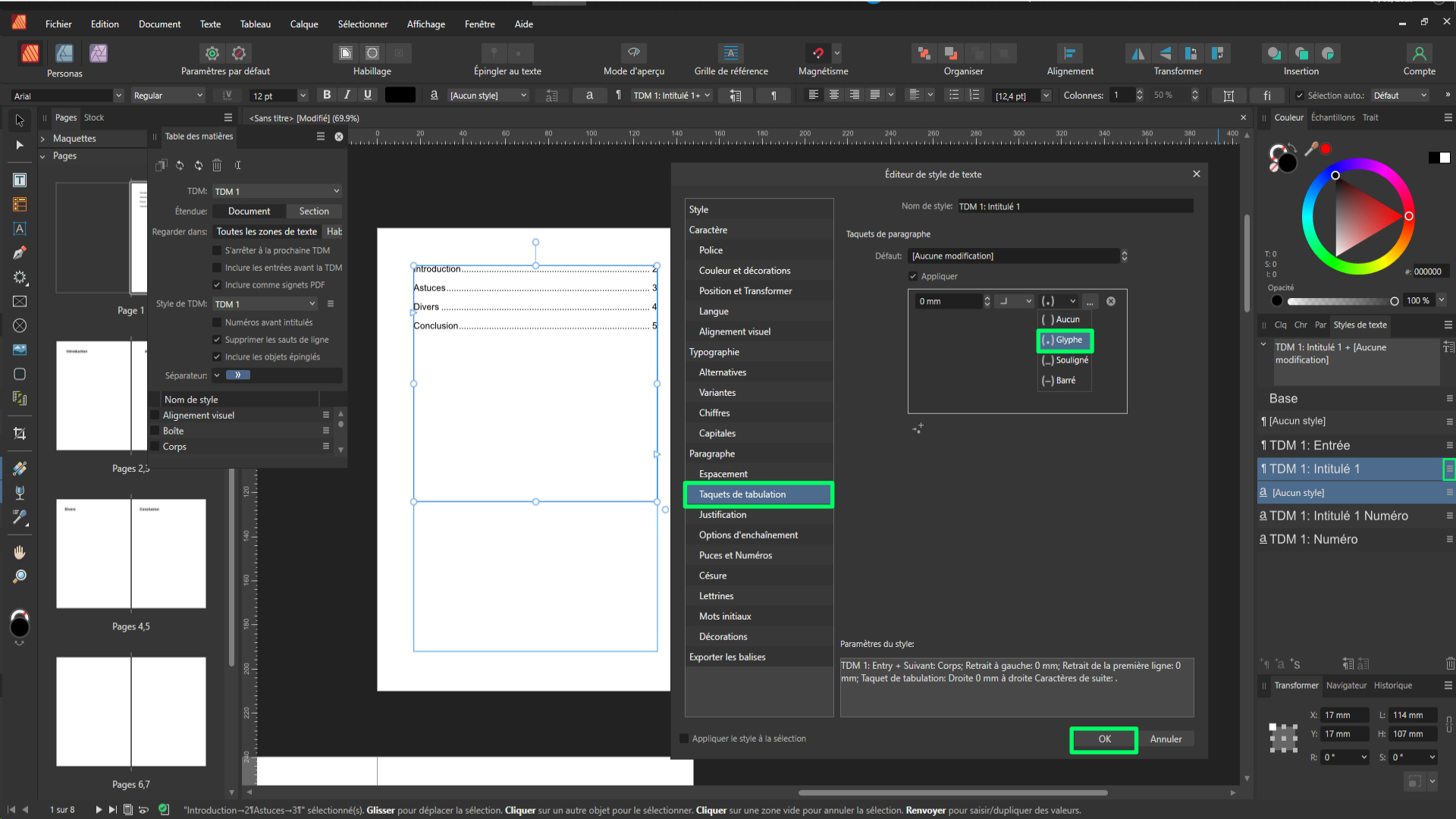
Task: Enable 'Appliquer le style à la sélection'
Action: pyautogui.click(x=684, y=739)
